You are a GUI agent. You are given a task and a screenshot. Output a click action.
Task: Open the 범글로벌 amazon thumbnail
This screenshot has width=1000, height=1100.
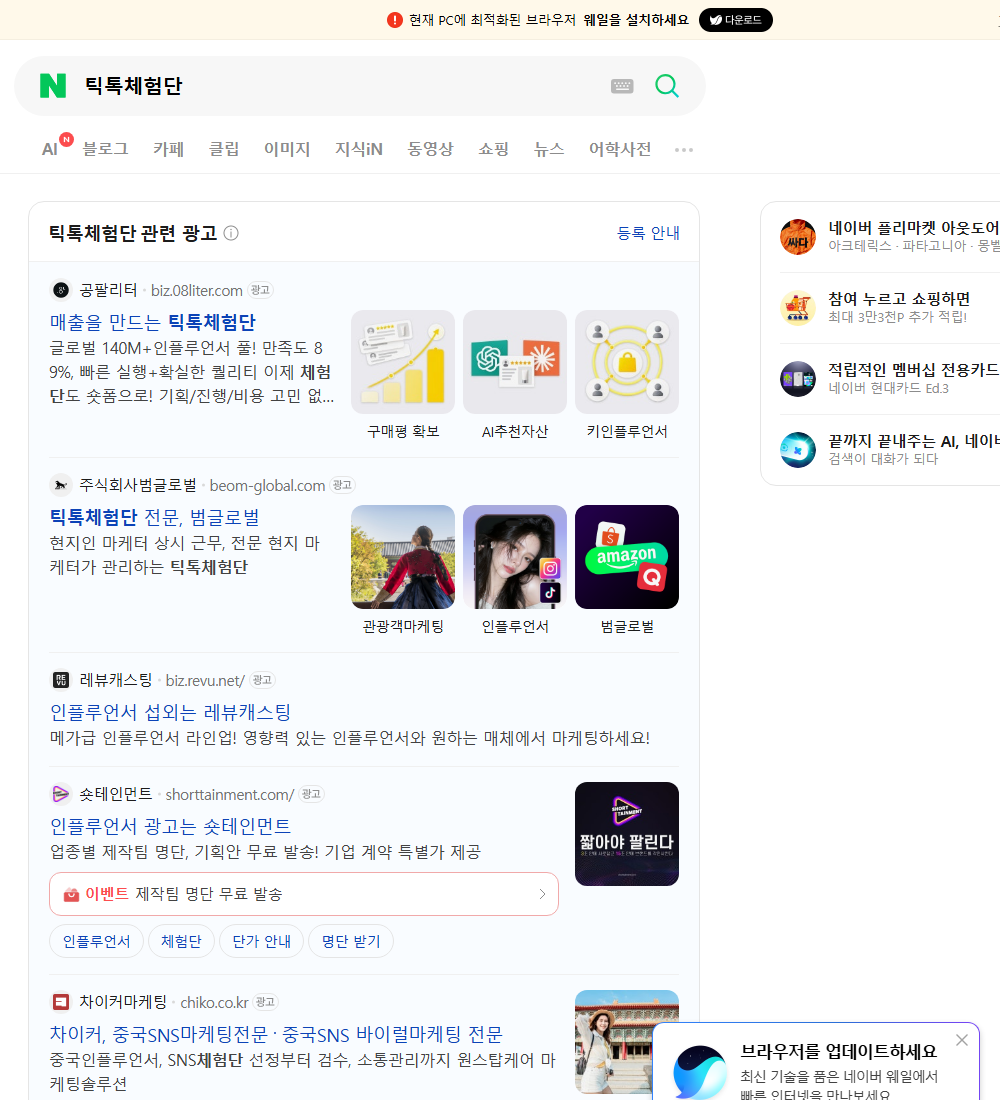[627, 557]
